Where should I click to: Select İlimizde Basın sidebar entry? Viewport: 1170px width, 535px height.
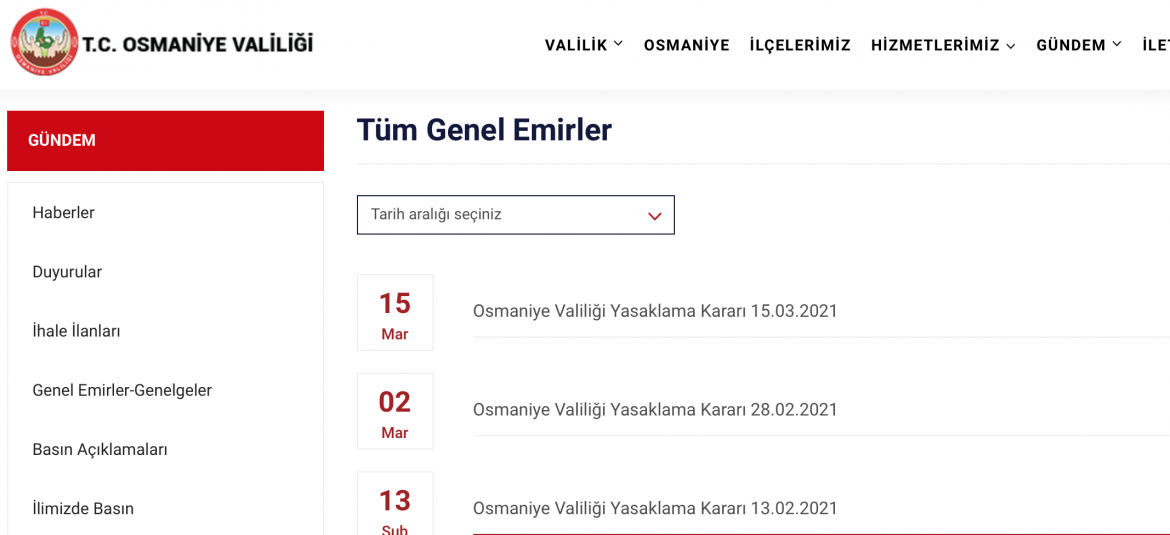83,509
